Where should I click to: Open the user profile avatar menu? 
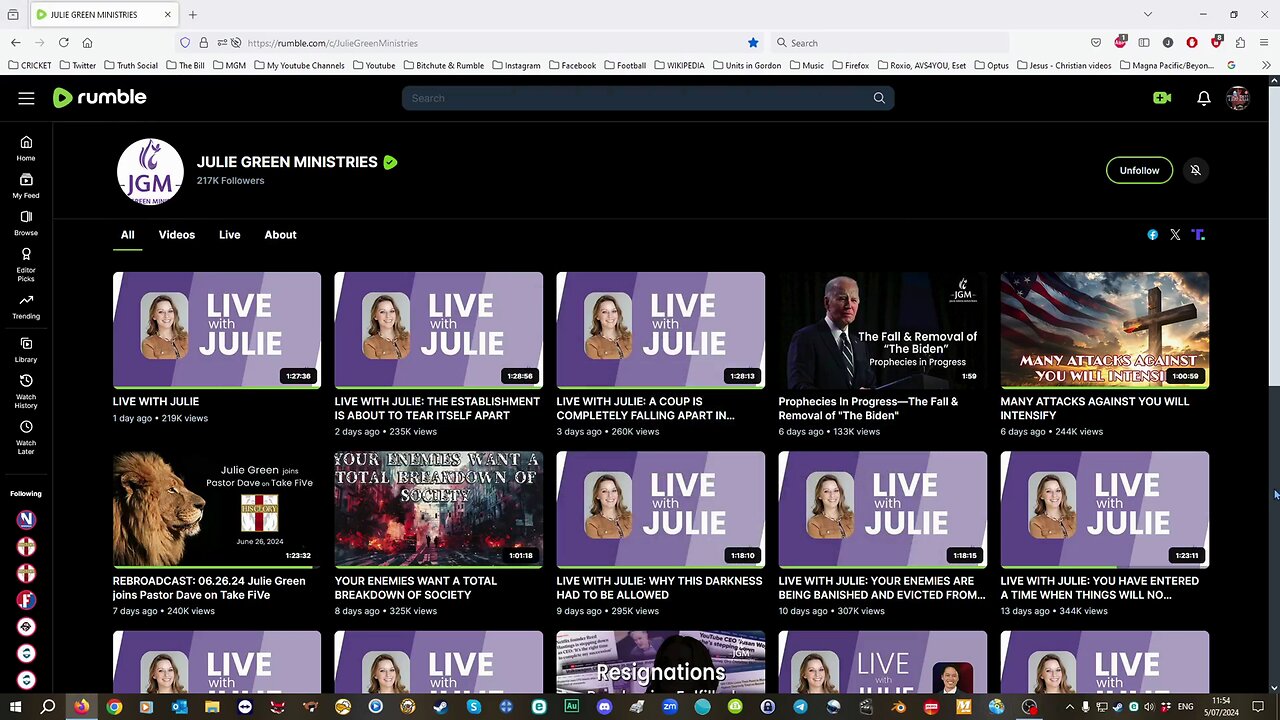(1238, 98)
